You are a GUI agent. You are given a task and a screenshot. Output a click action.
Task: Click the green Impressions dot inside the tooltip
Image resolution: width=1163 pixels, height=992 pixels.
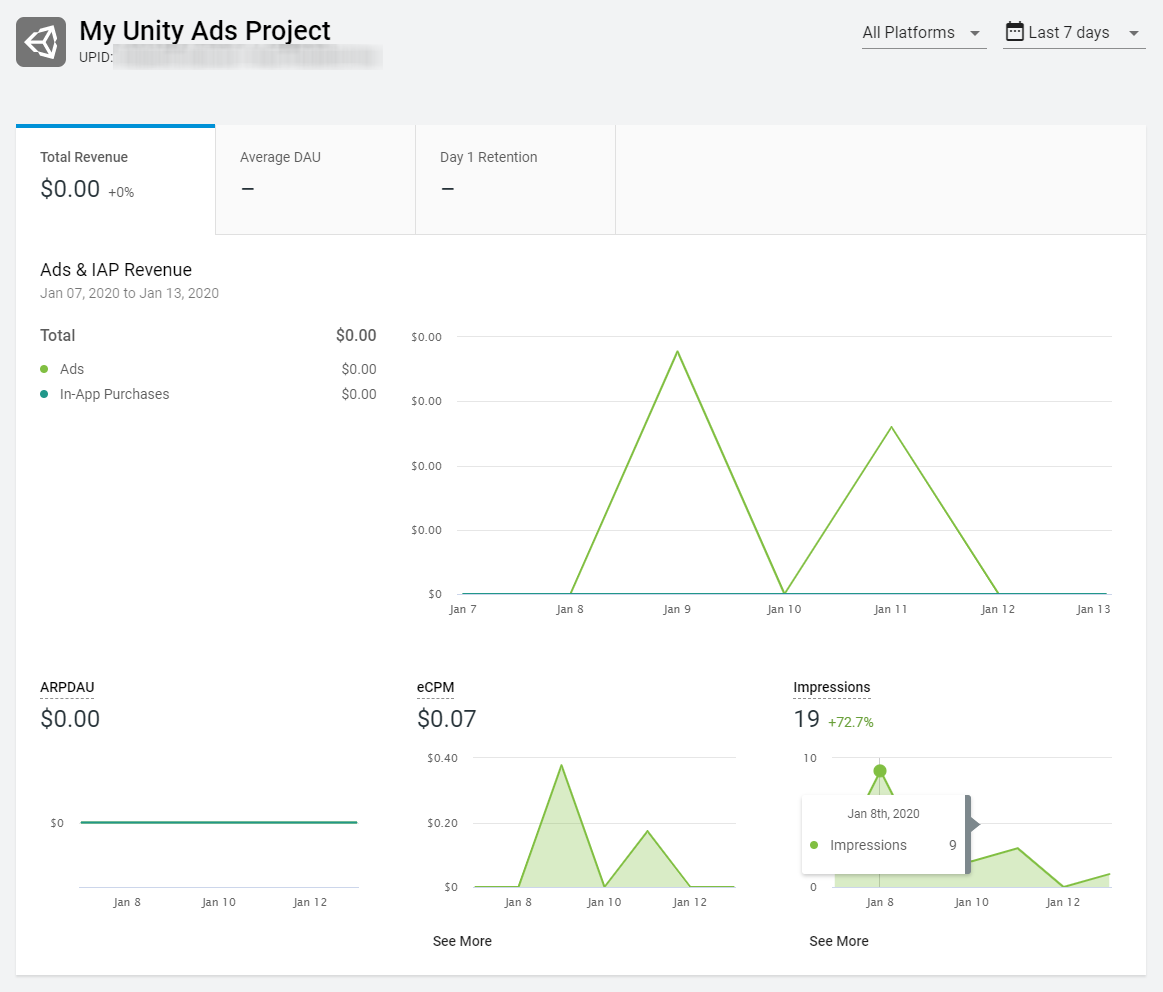click(815, 845)
